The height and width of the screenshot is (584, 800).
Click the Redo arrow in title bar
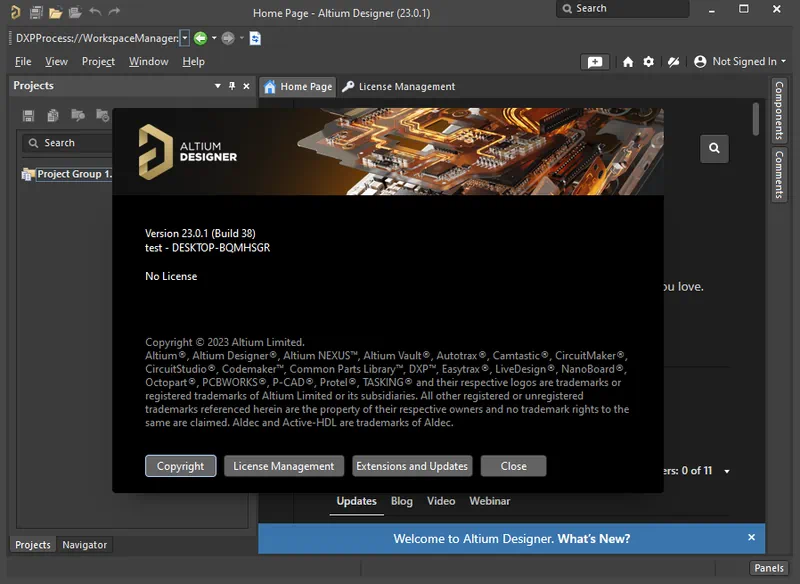[114, 11]
